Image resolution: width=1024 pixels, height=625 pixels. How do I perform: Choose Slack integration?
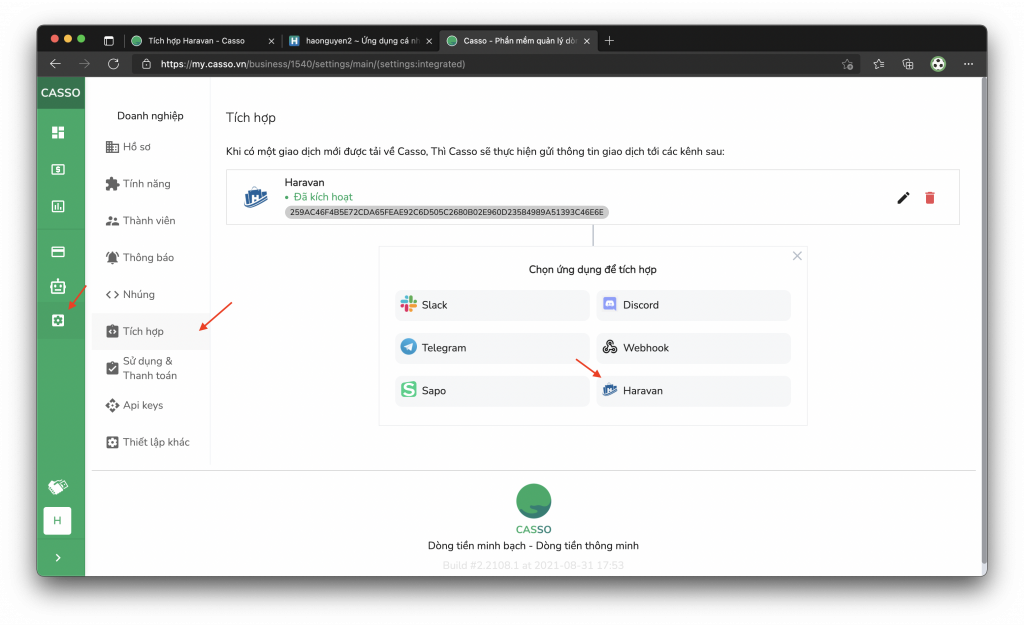click(492, 305)
